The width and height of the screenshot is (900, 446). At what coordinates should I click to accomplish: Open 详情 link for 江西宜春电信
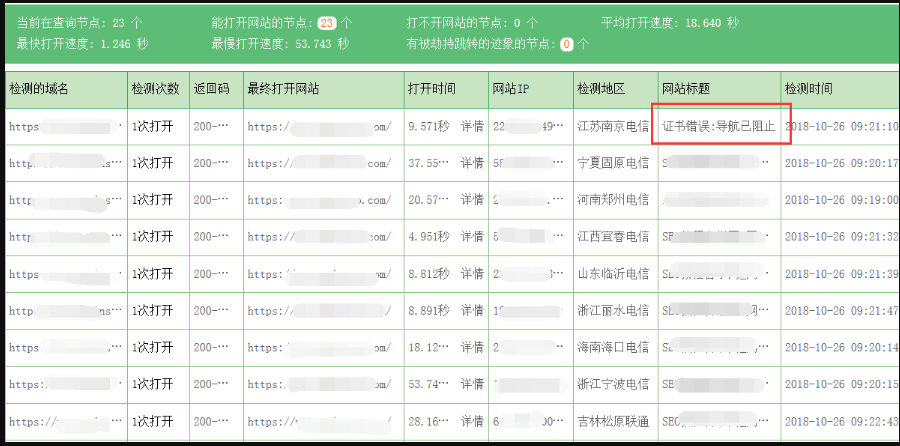[471, 237]
